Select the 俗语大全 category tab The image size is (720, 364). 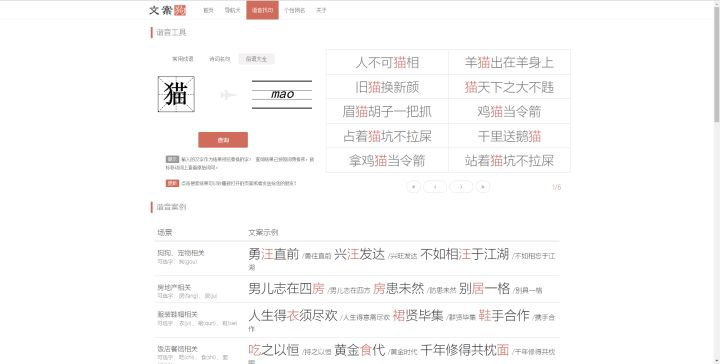[256, 59]
